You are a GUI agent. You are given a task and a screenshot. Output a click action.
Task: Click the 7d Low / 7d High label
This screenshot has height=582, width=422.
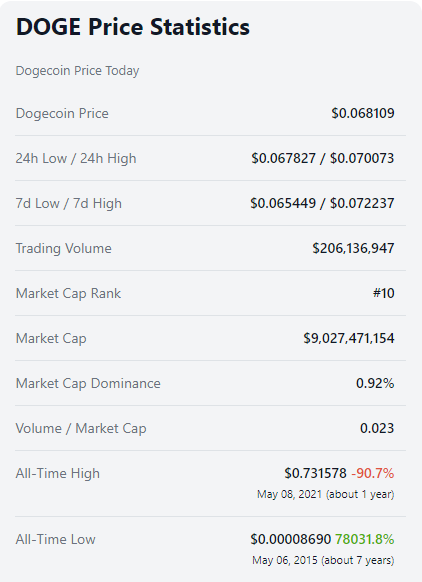click(69, 203)
